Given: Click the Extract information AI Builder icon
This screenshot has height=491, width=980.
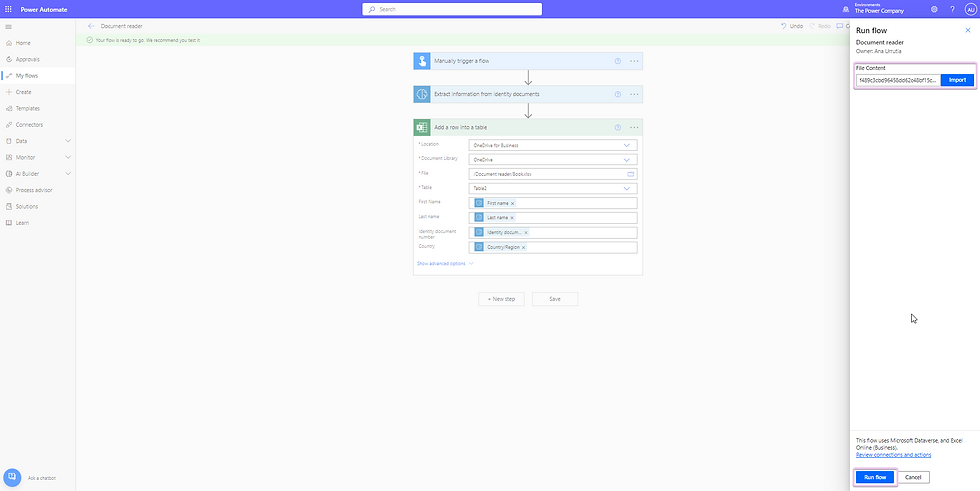Looking at the screenshot, I should point(422,94).
